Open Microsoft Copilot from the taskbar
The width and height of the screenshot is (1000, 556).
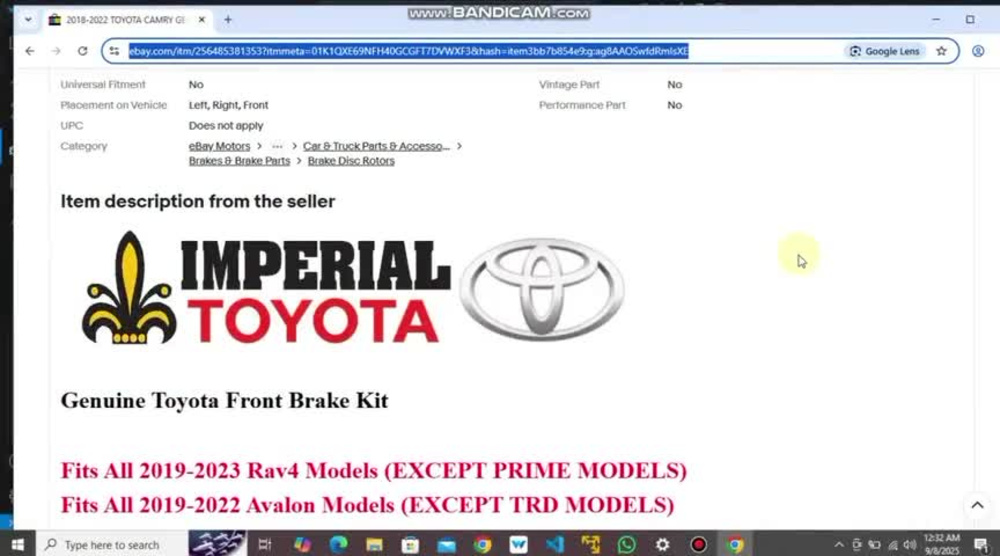[302, 545]
